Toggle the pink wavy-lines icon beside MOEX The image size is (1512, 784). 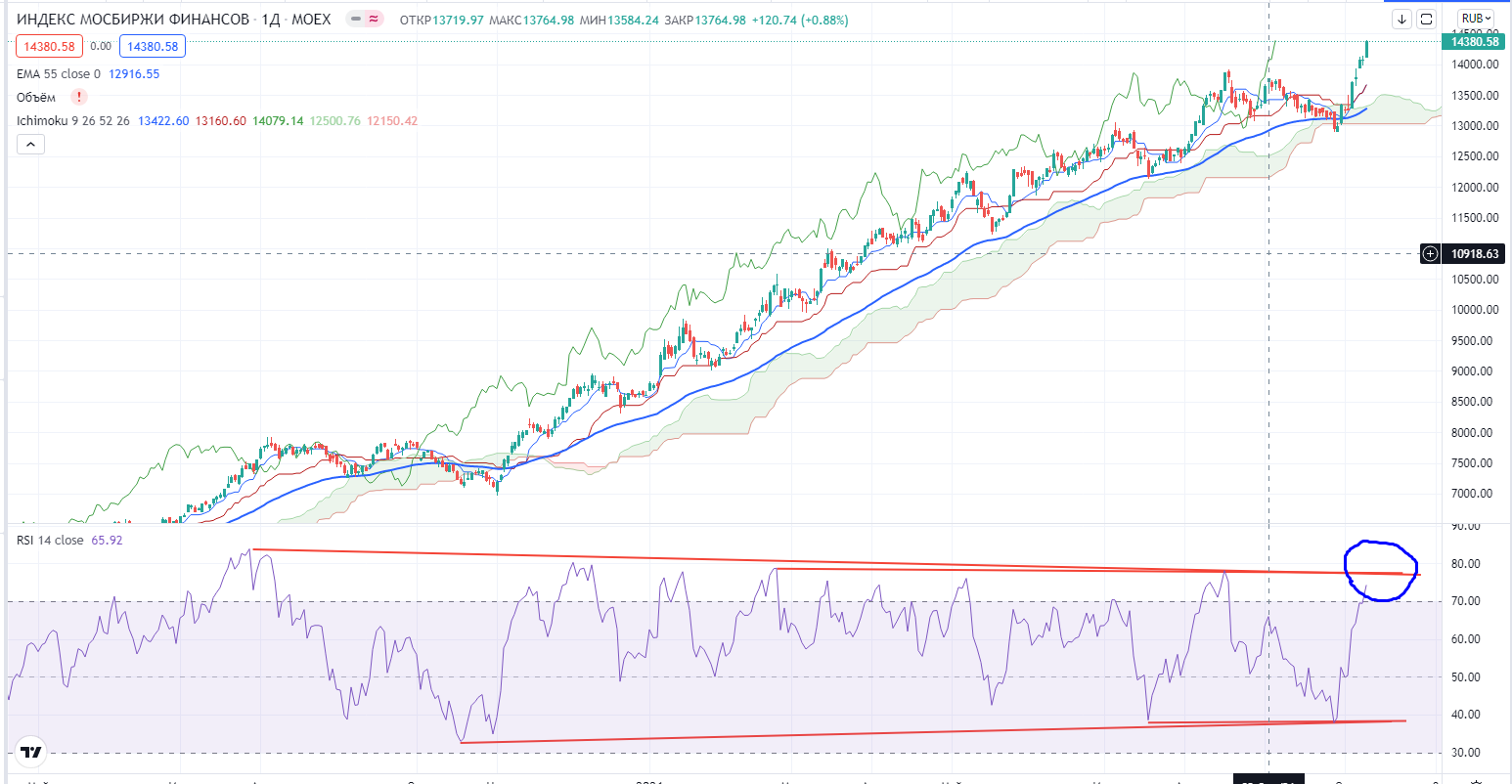click(x=374, y=21)
